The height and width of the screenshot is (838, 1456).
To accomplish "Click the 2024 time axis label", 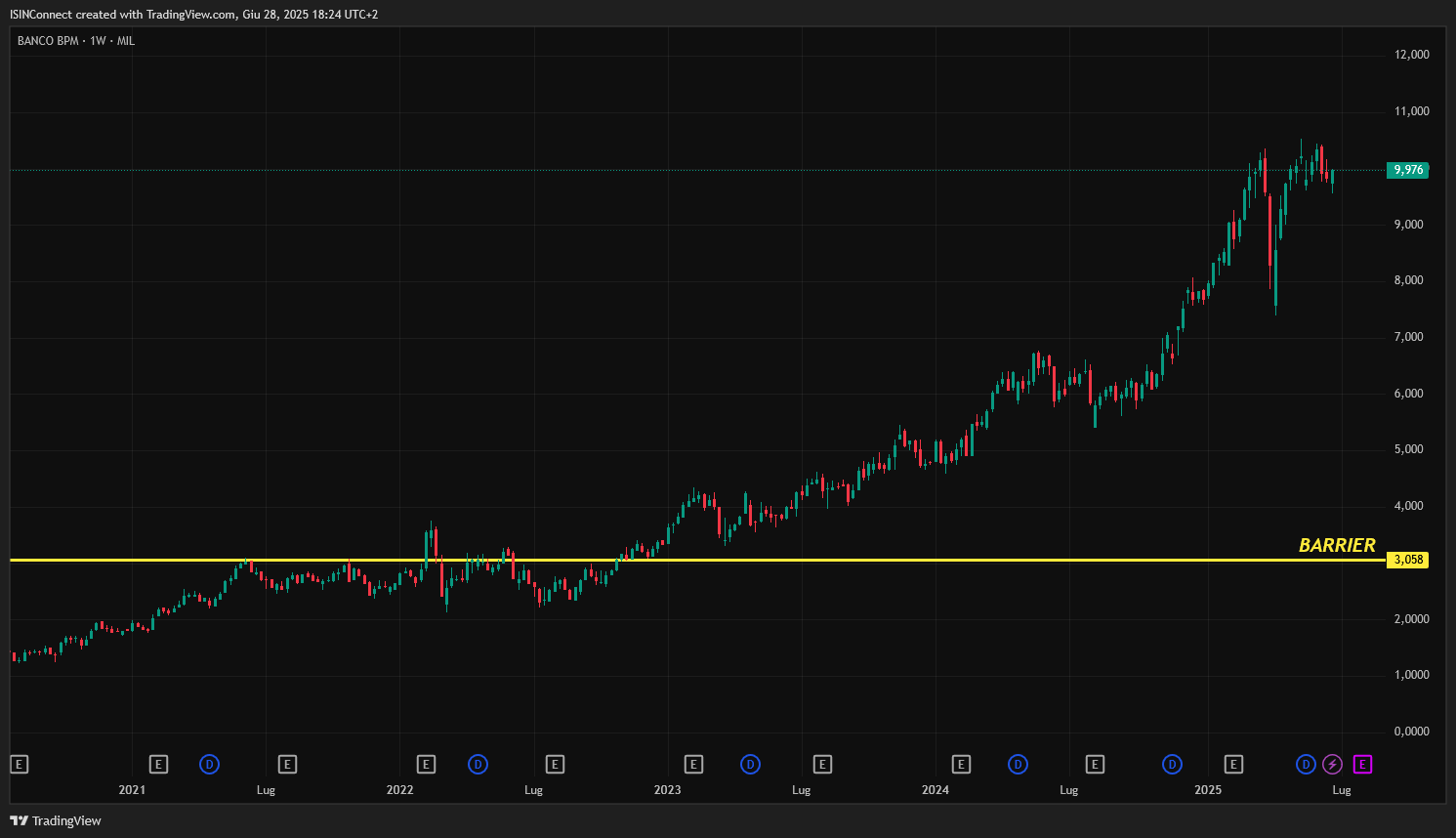I will 936,790.
